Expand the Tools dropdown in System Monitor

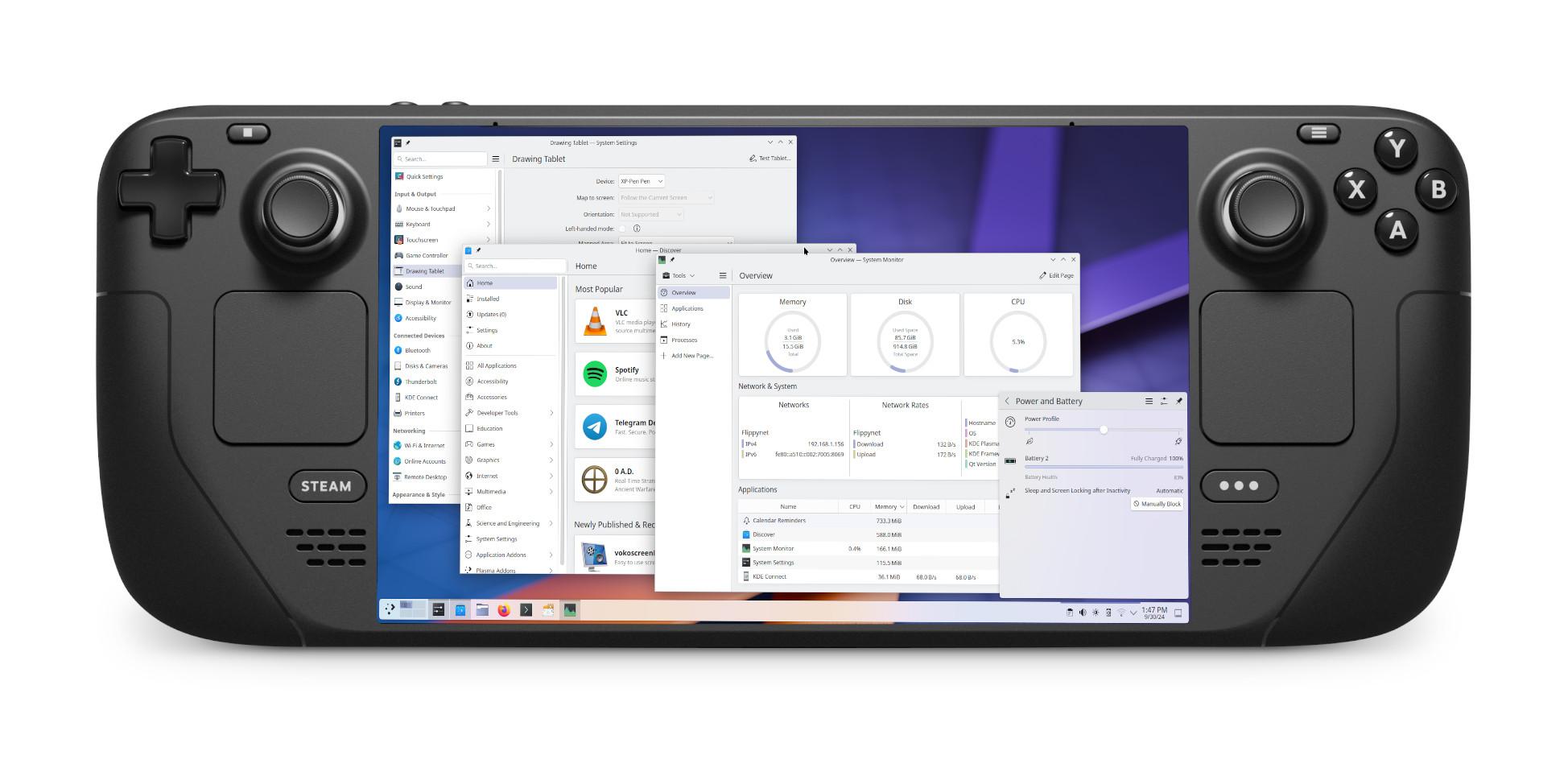click(679, 275)
